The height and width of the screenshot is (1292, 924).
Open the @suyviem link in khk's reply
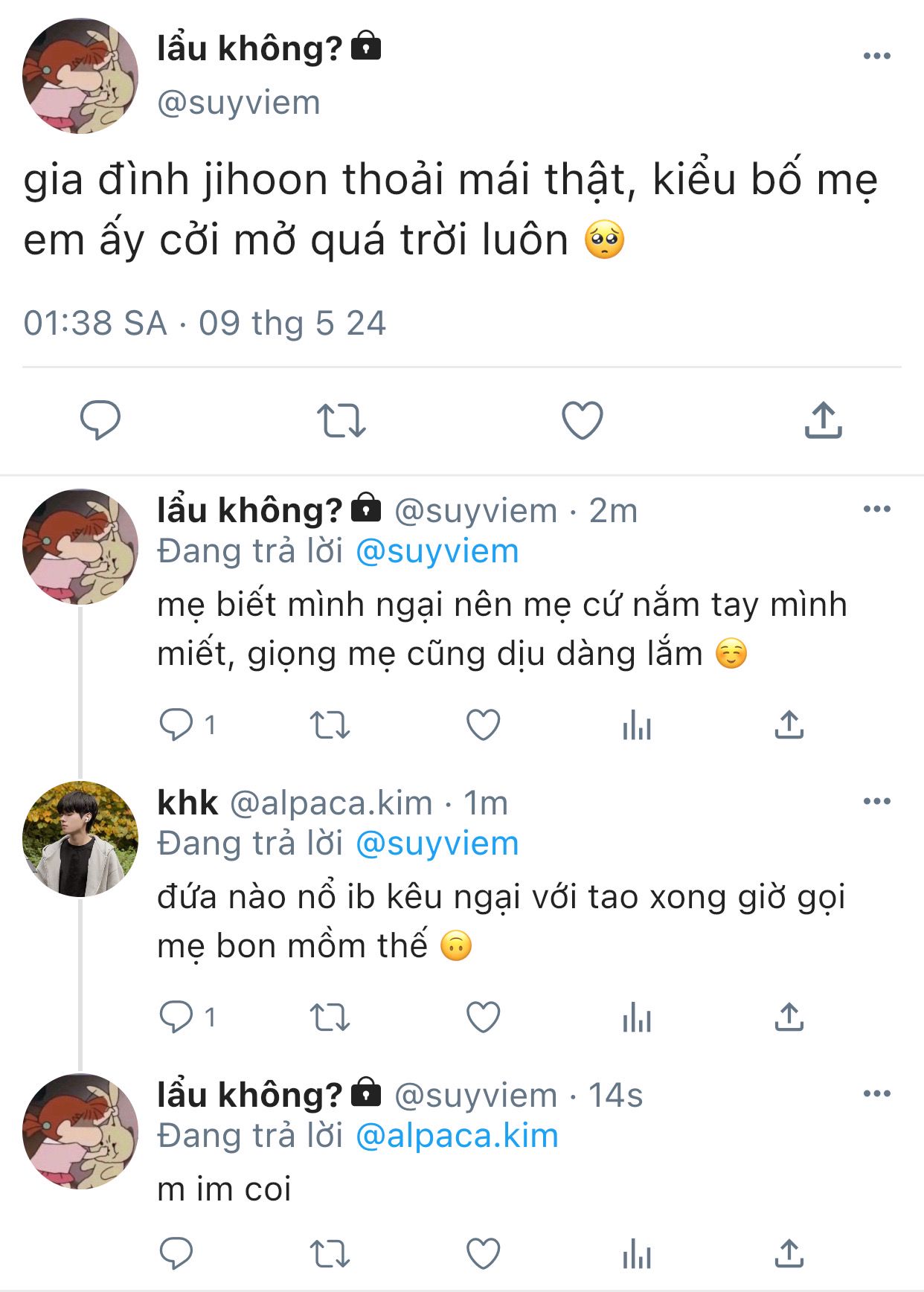(x=437, y=843)
